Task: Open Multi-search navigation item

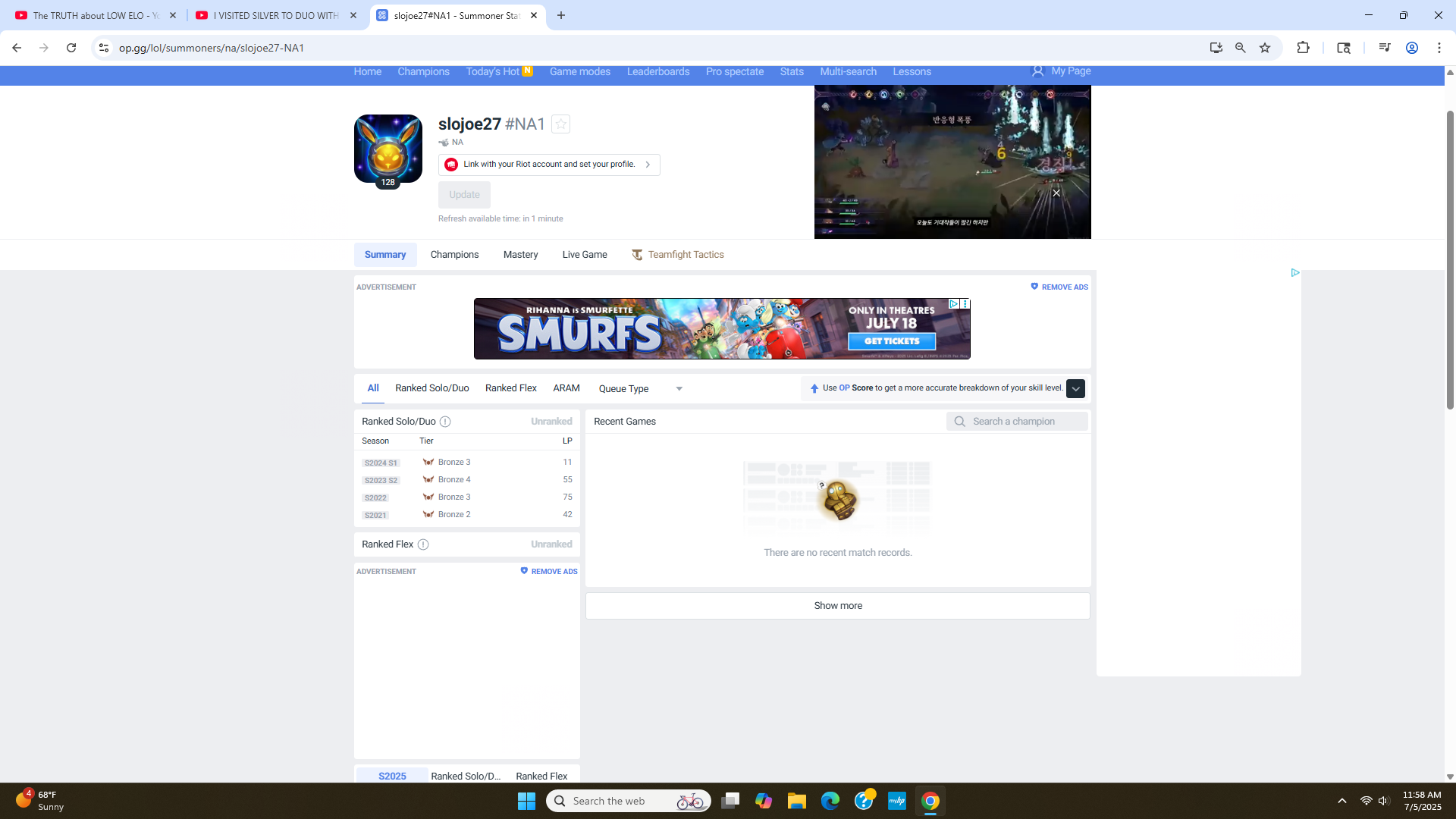Action: click(x=848, y=71)
